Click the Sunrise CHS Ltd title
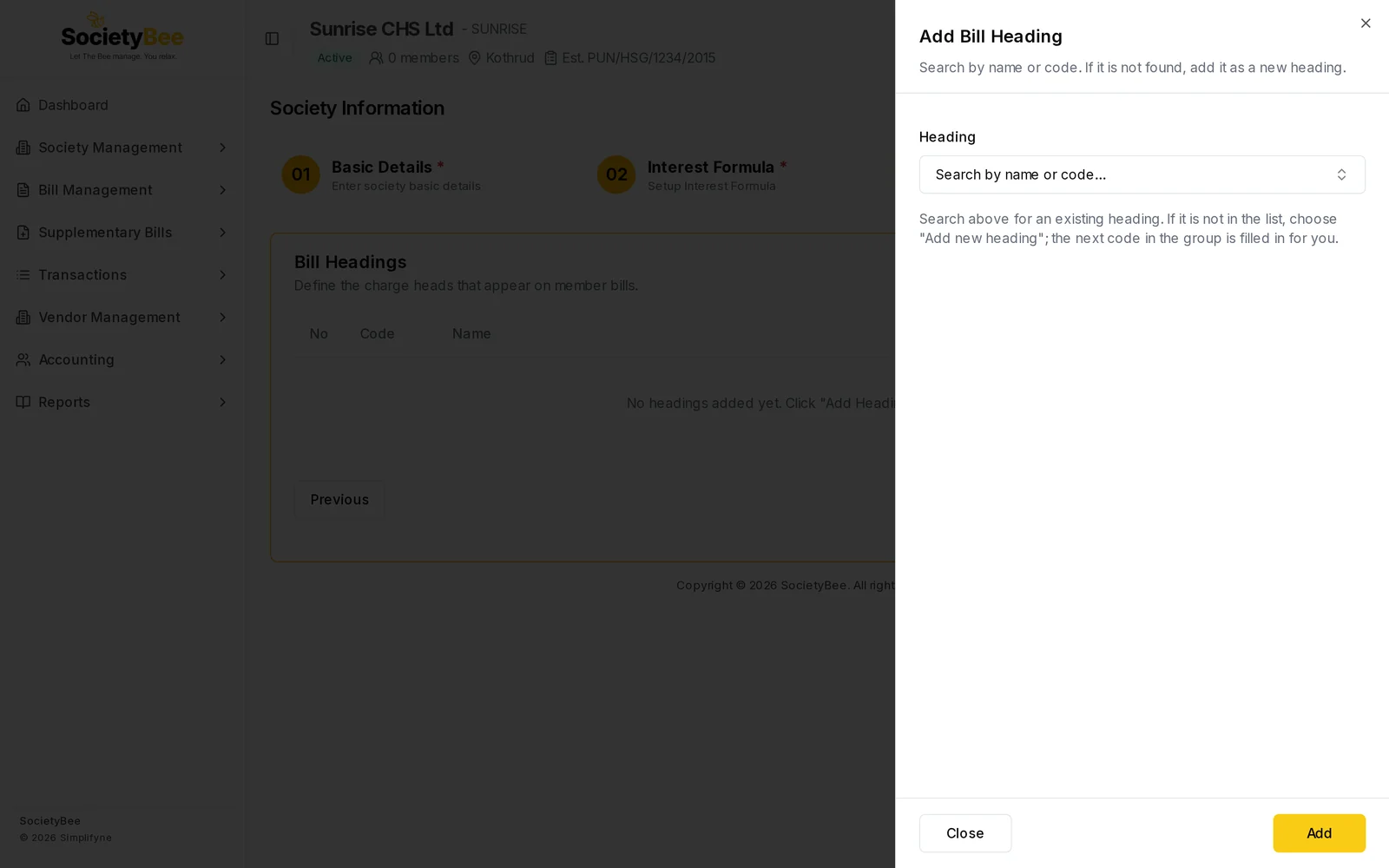Screen dimensions: 1389x868 381,29
